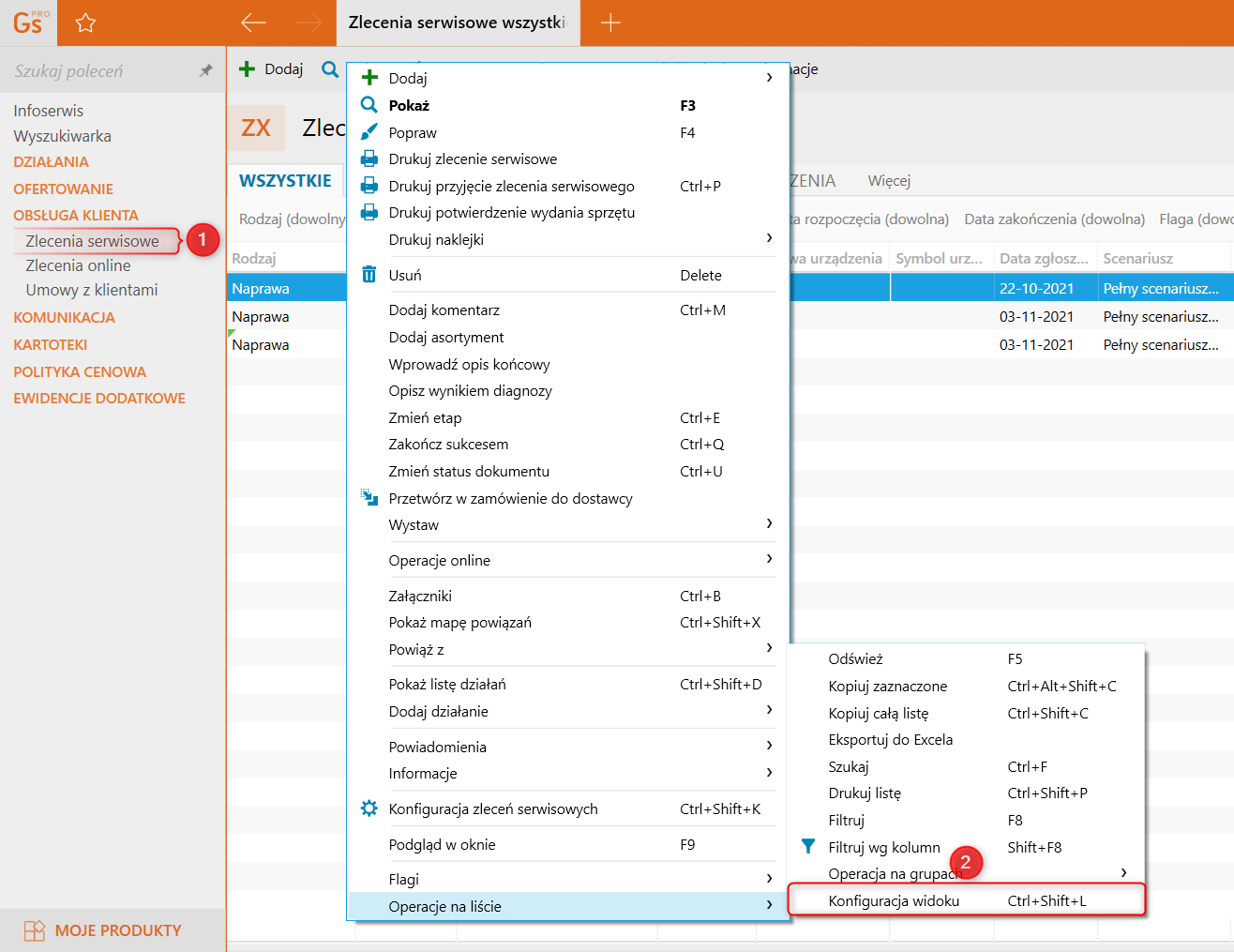Click the trash icon beside Usuń
This screenshot has height=952, width=1234.
(369, 275)
